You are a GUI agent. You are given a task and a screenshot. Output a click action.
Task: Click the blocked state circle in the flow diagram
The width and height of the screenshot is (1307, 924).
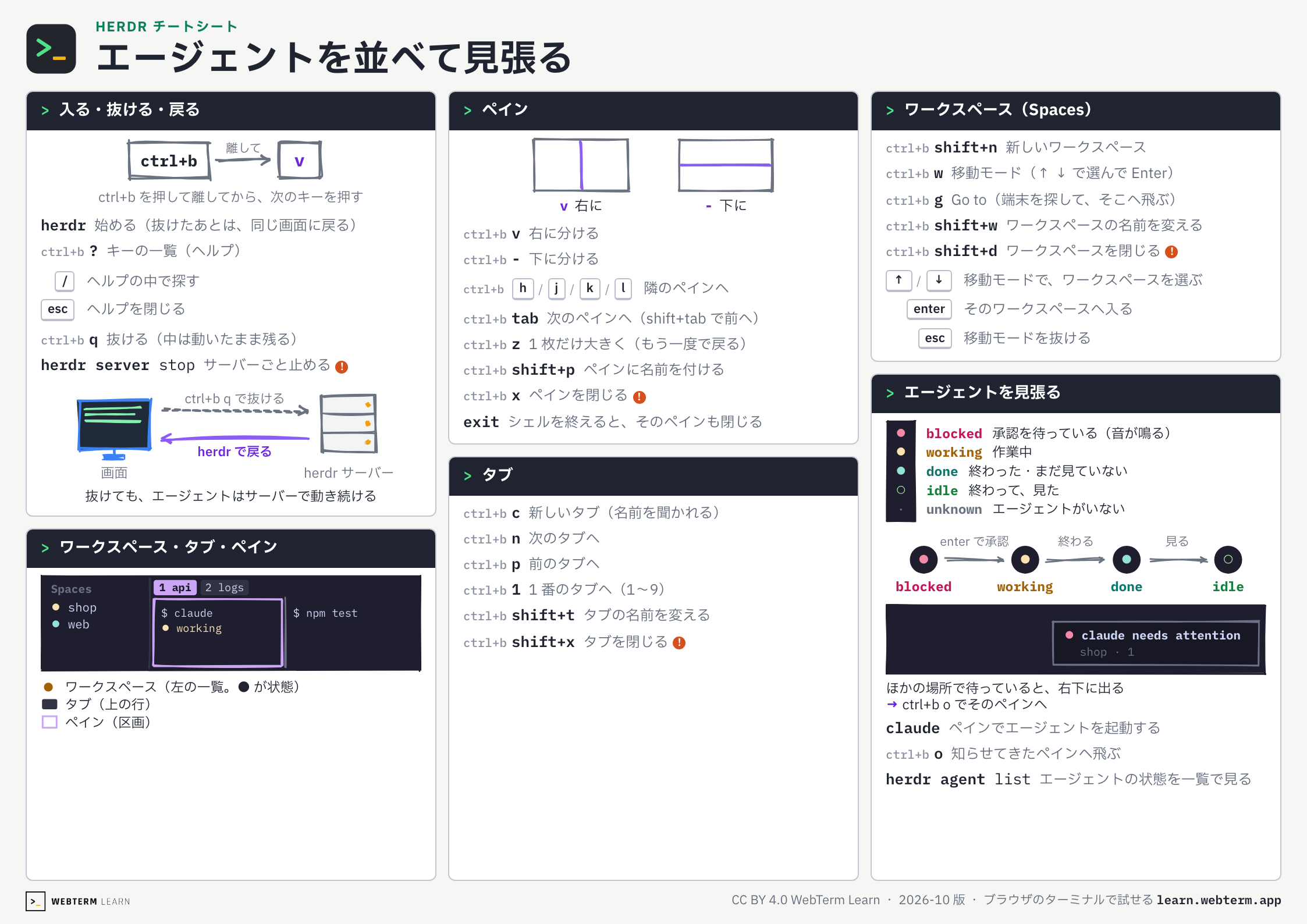coord(924,560)
